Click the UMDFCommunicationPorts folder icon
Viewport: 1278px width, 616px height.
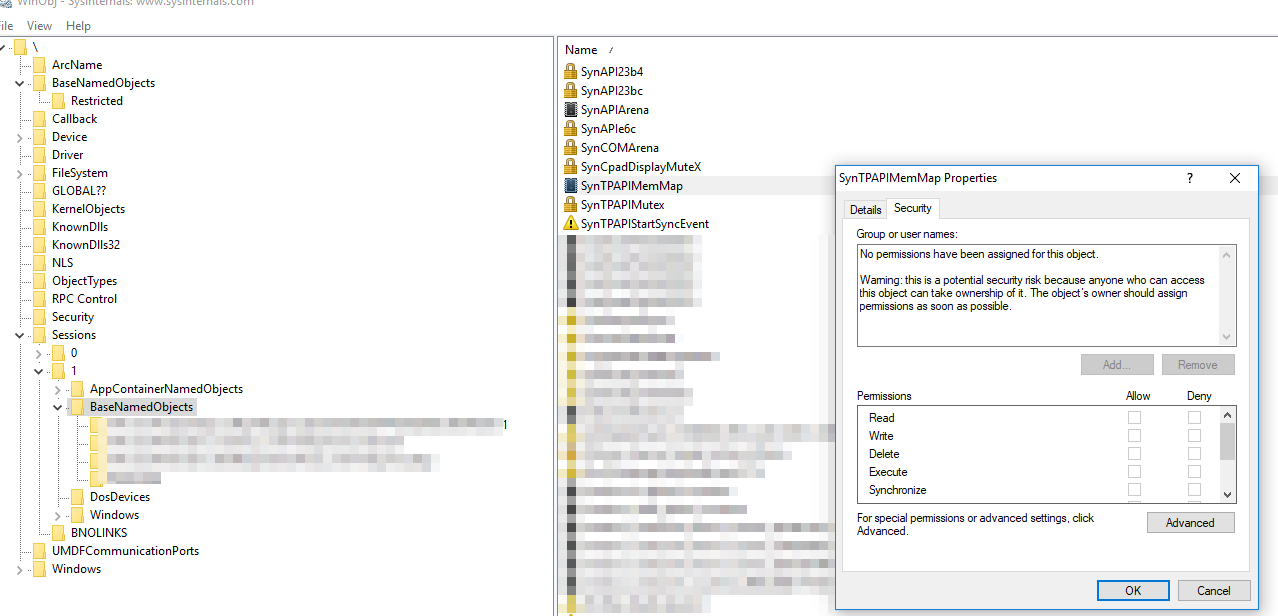[x=39, y=551]
